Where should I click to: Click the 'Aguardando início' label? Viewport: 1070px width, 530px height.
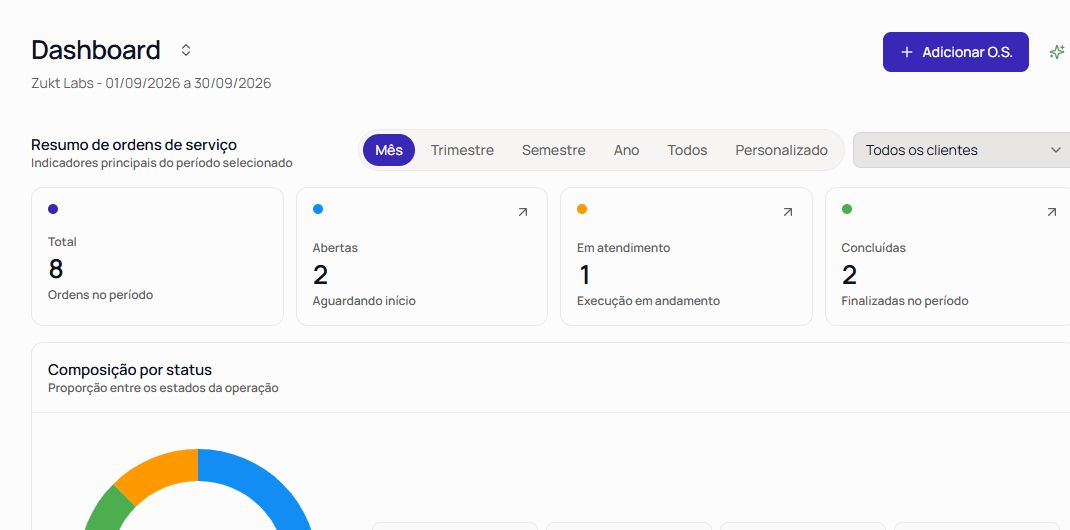pyautogui.click(x=364, y=301)
